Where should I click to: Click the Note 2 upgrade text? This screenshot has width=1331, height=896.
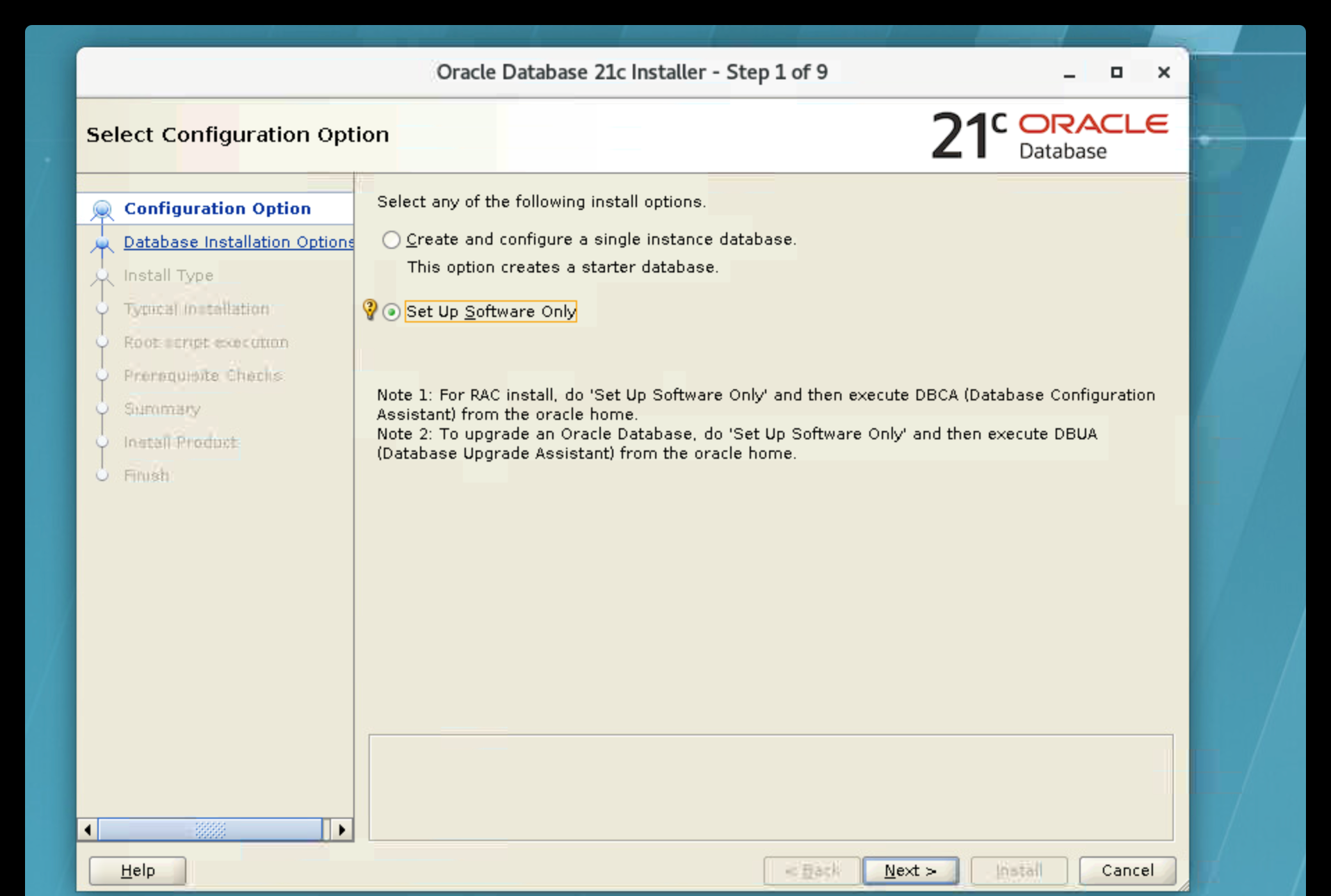pyautogui.click(x=737, y=443)
